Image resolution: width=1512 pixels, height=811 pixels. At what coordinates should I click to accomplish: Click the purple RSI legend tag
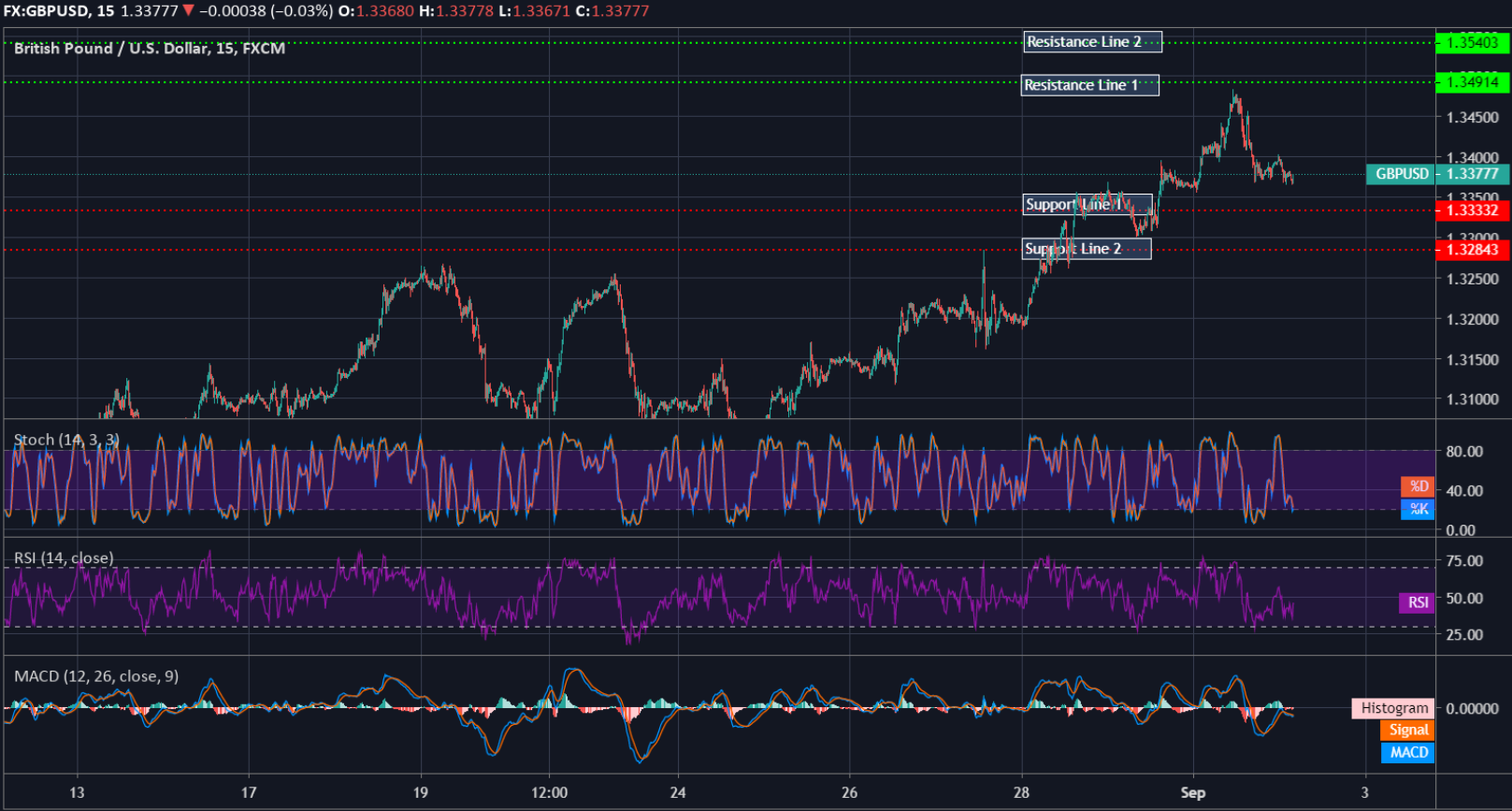coord(1417,602)
